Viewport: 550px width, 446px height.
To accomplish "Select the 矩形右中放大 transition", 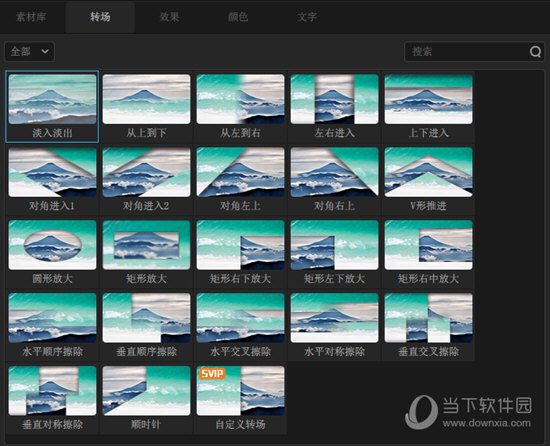I will tap(428, 245).
